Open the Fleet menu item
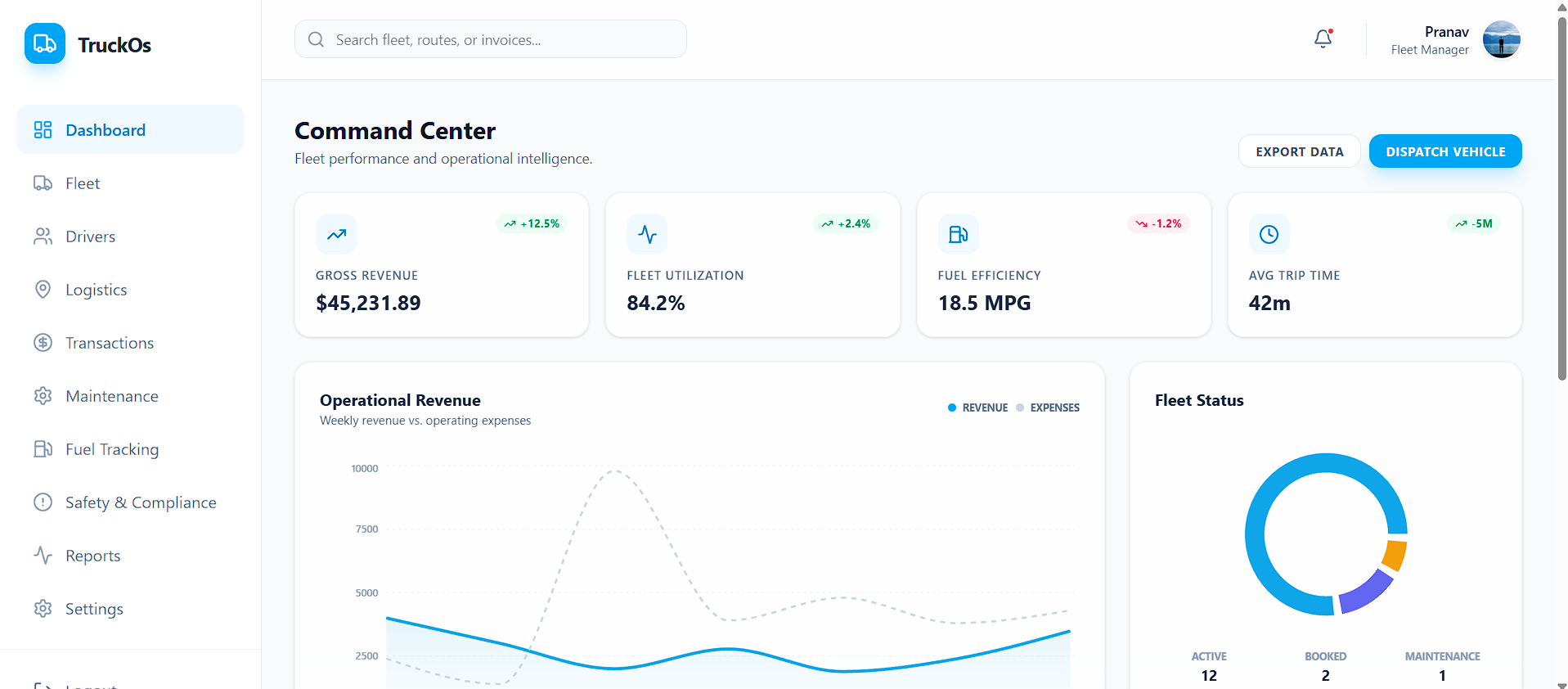 83,183
